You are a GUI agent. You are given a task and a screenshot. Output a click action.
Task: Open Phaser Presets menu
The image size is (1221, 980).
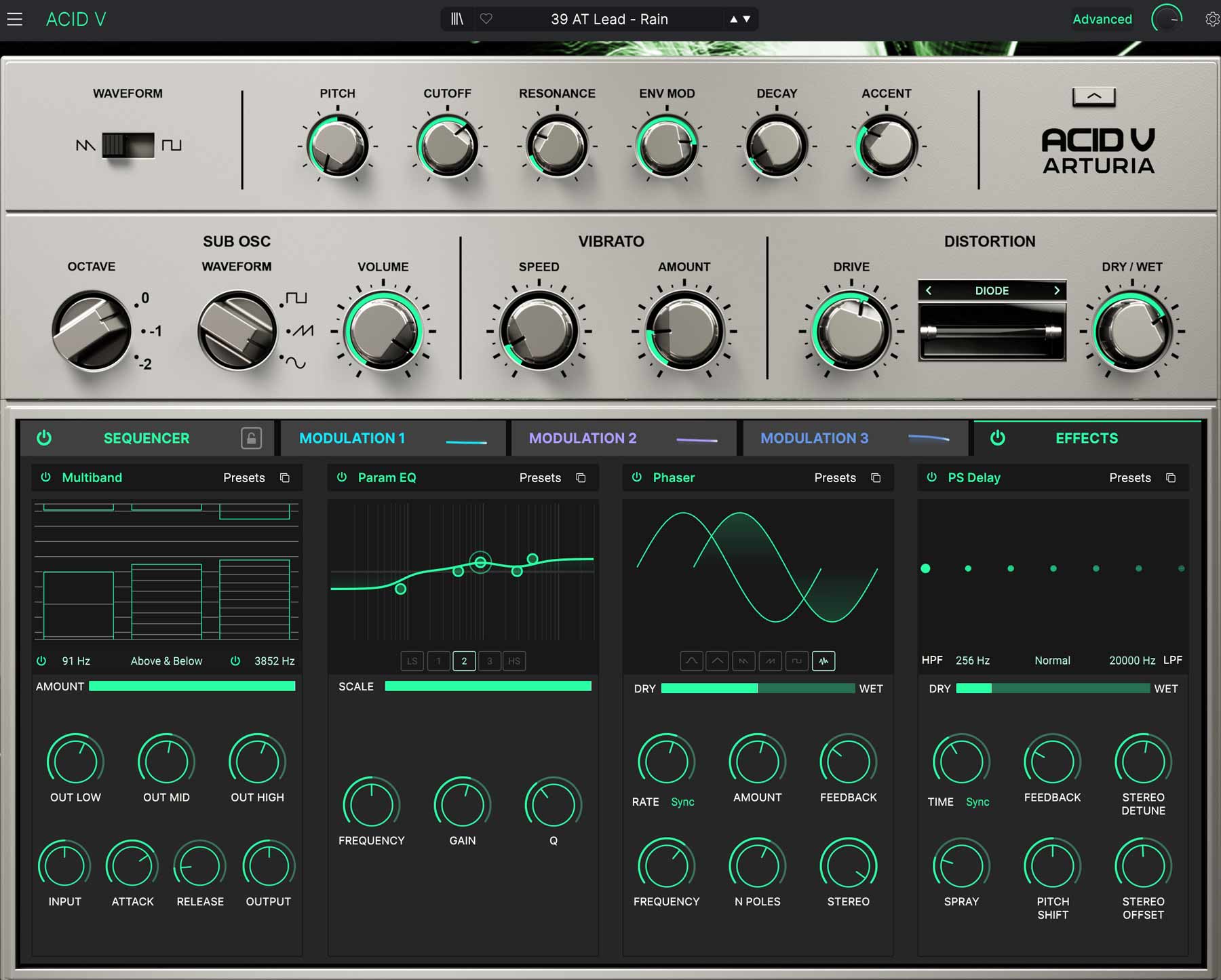tap(835, 477)
